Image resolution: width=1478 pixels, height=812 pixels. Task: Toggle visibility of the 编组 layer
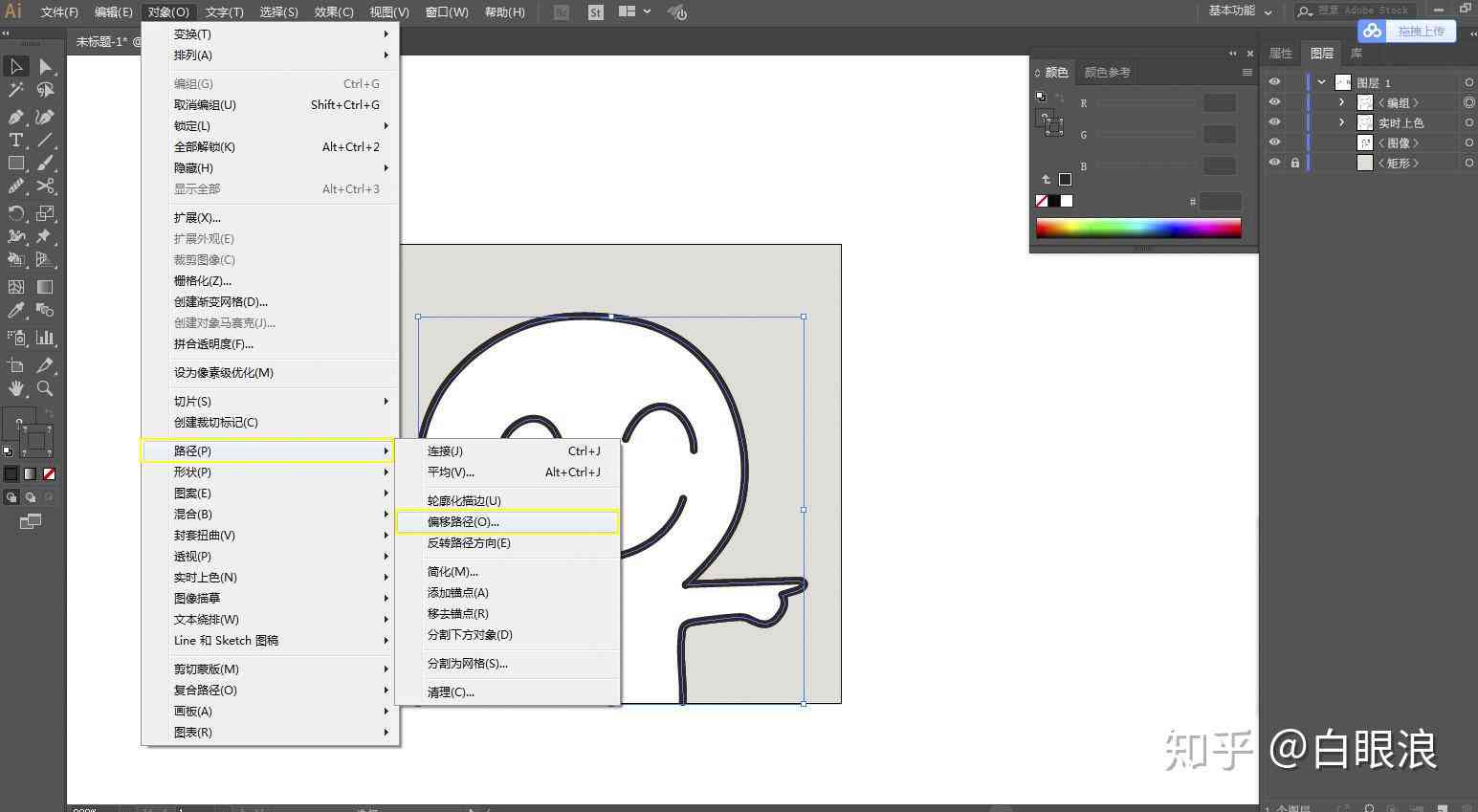click(x=1274, y=102)
